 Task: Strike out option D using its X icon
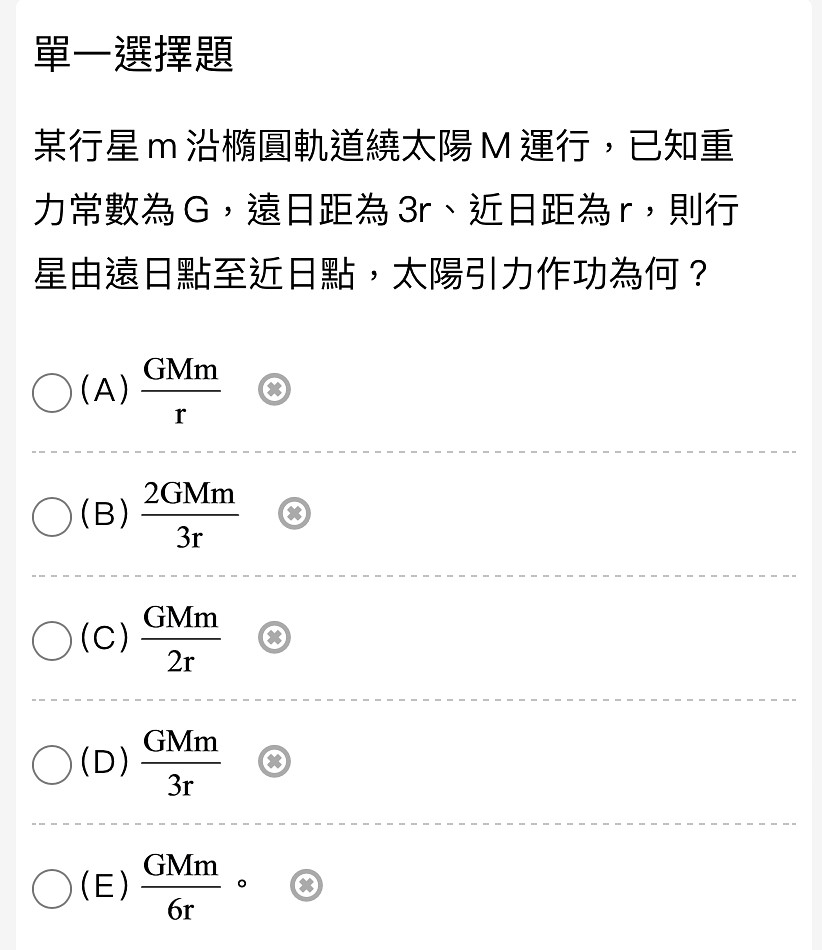point(274,762)
